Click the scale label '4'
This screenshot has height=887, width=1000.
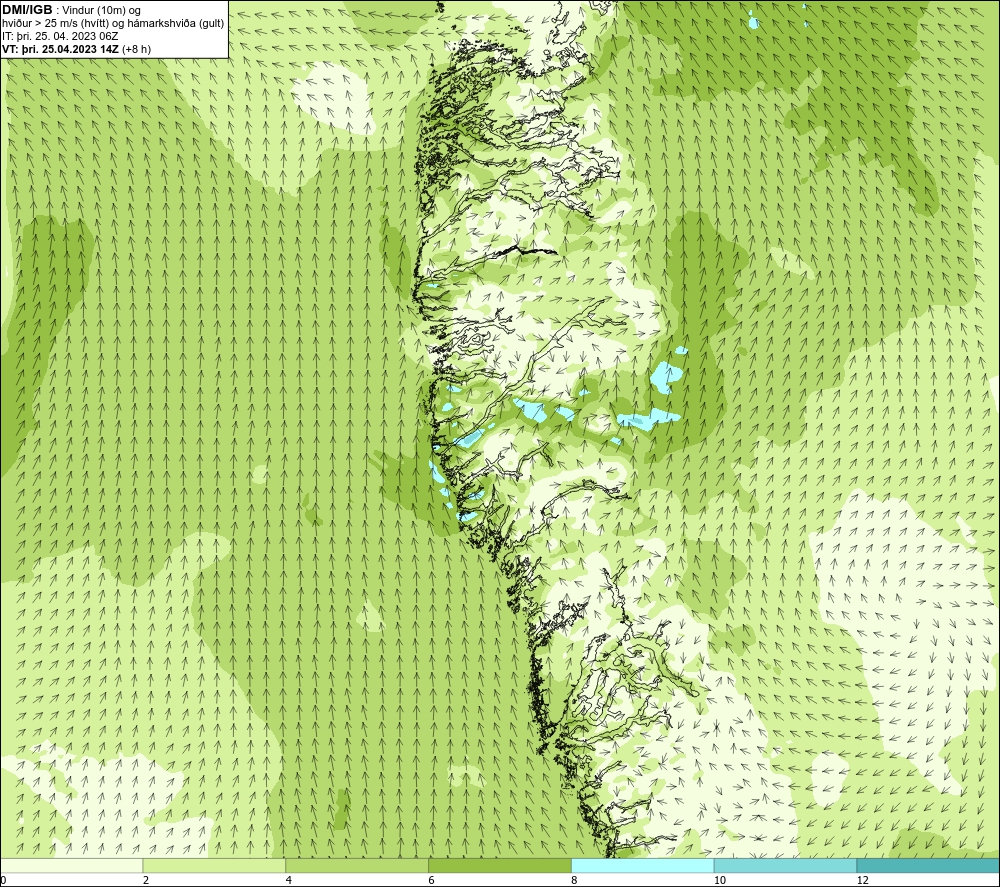tap(289, 880)
